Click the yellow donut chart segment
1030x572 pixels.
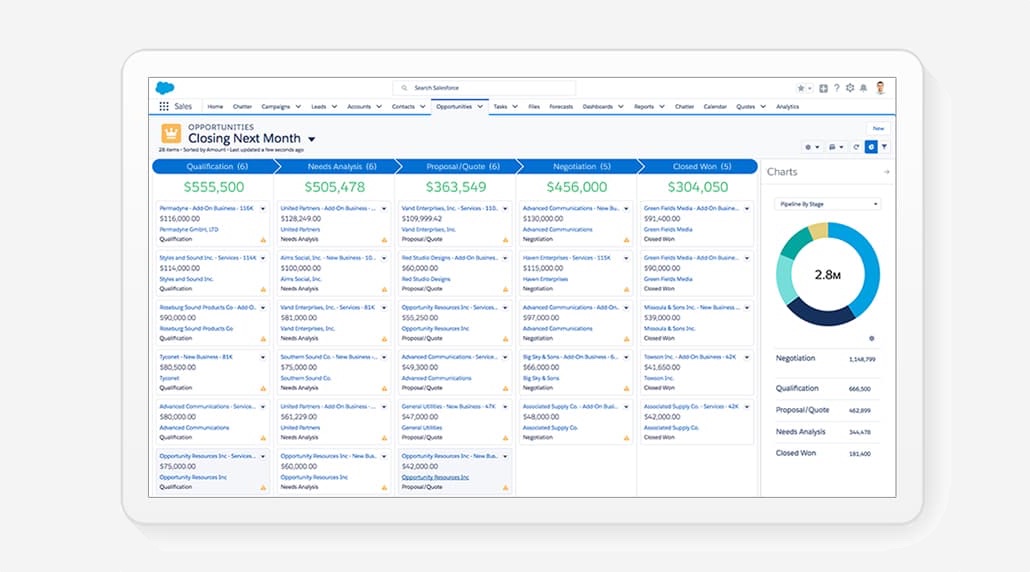(x=818, y=231)
